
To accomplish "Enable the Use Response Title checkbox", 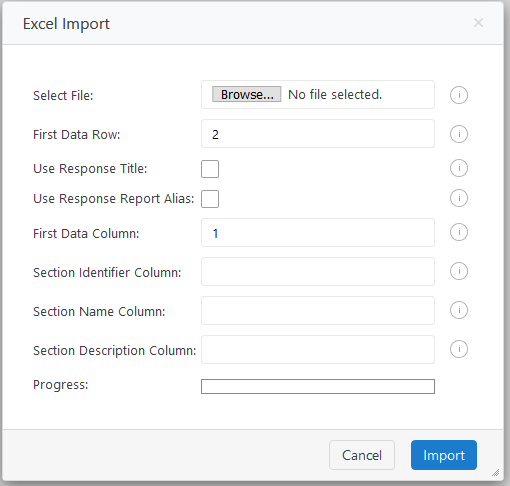I will point(210,169).
